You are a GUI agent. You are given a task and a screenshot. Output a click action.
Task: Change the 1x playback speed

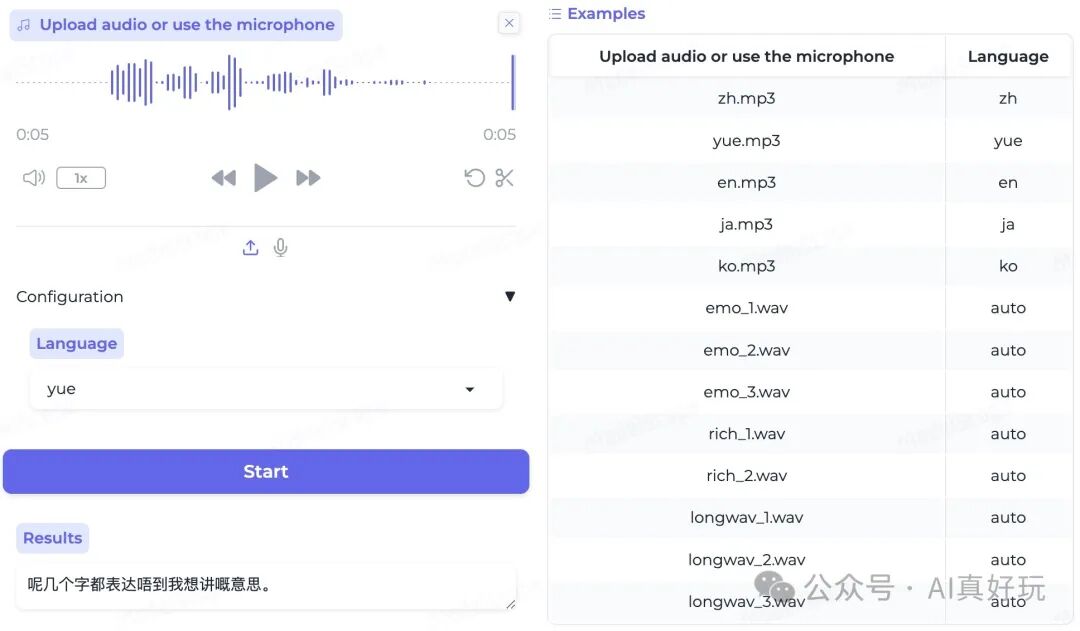point(81,178)
